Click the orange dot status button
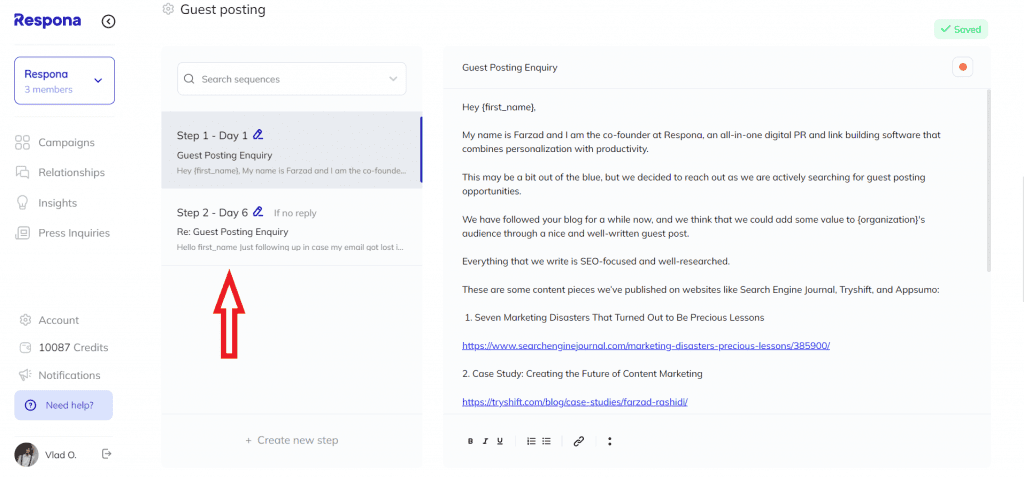Screen dimensions: 1024x478 [x=963, y=67]
